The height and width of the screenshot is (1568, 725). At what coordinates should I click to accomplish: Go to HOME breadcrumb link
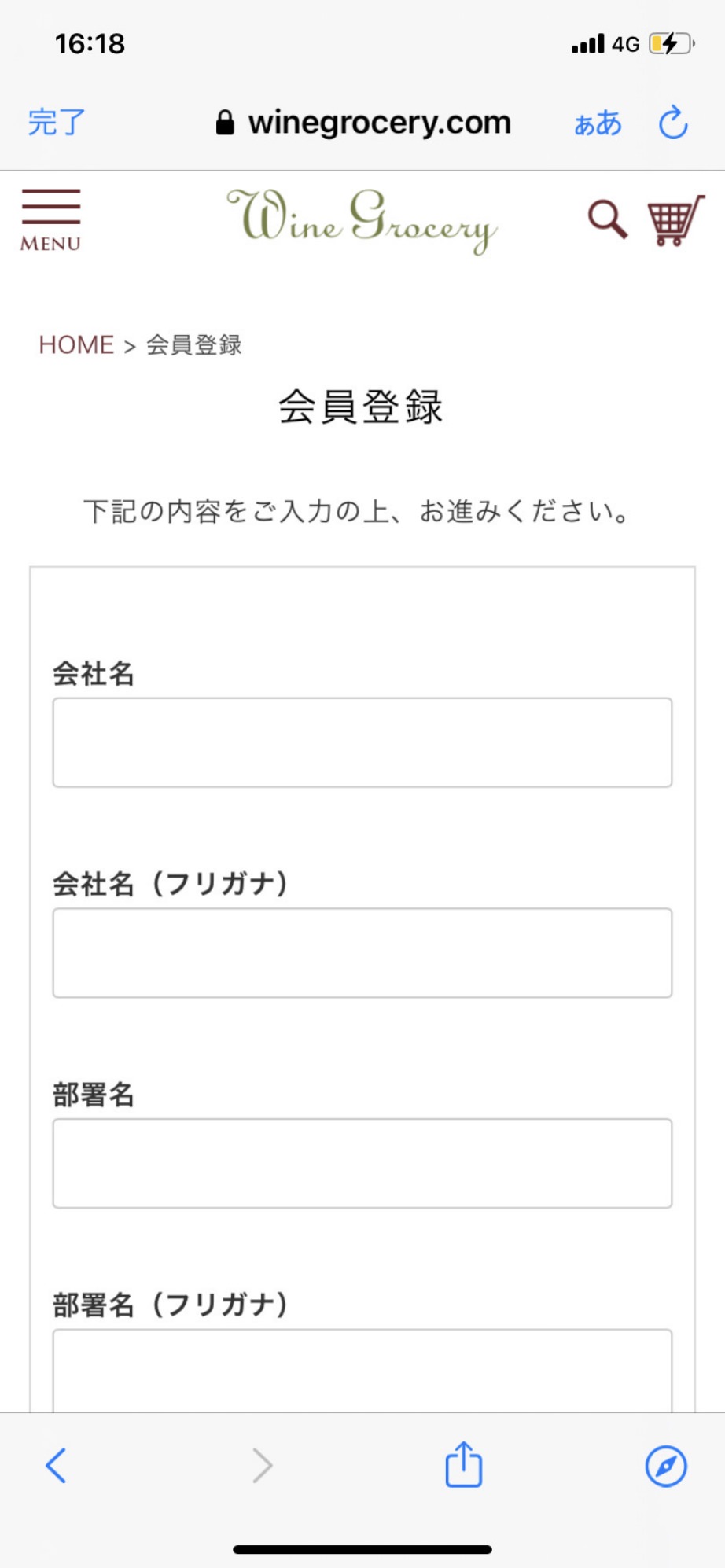click(76, 344)
